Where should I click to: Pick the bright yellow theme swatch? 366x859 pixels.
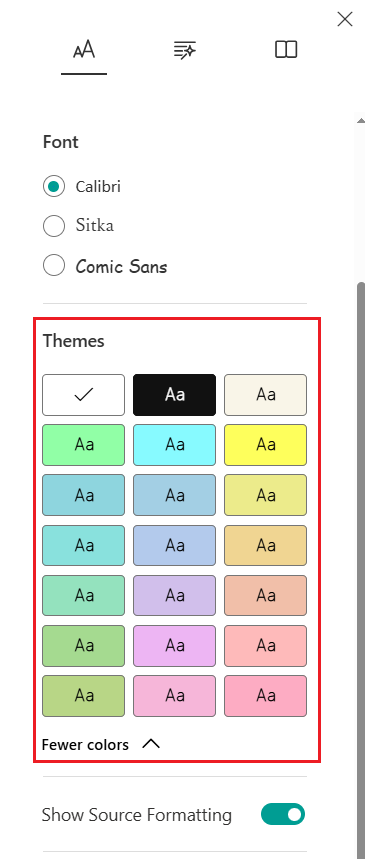[265, 445]
